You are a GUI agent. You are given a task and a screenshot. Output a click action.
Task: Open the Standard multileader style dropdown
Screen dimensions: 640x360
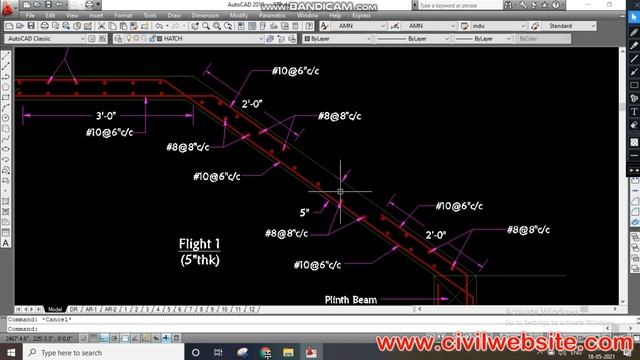[x=593, y=26]
